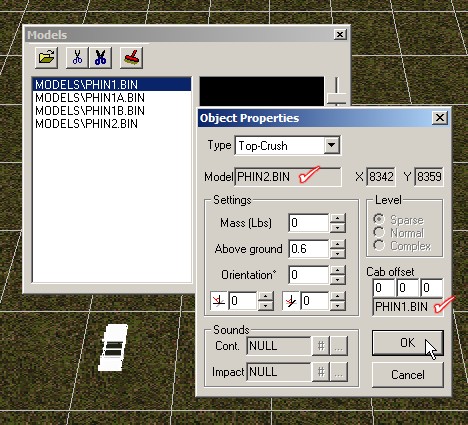Click the vertical slider beside the model preview
Screen dimensions: 468x425
tap(337, 98)
